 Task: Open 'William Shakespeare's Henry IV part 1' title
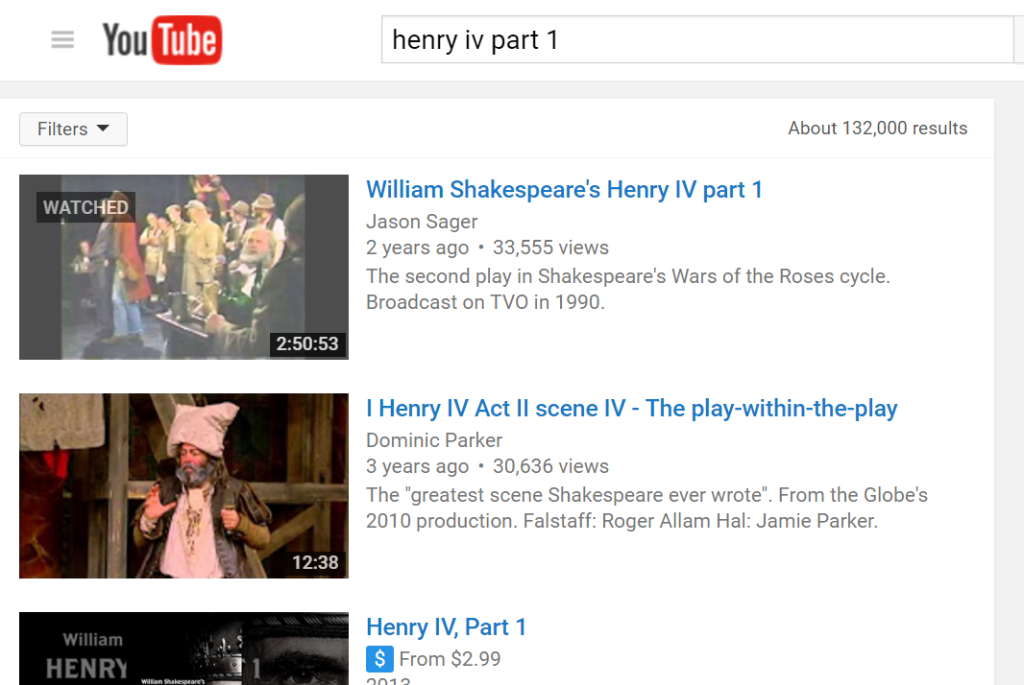pos(564,190)
